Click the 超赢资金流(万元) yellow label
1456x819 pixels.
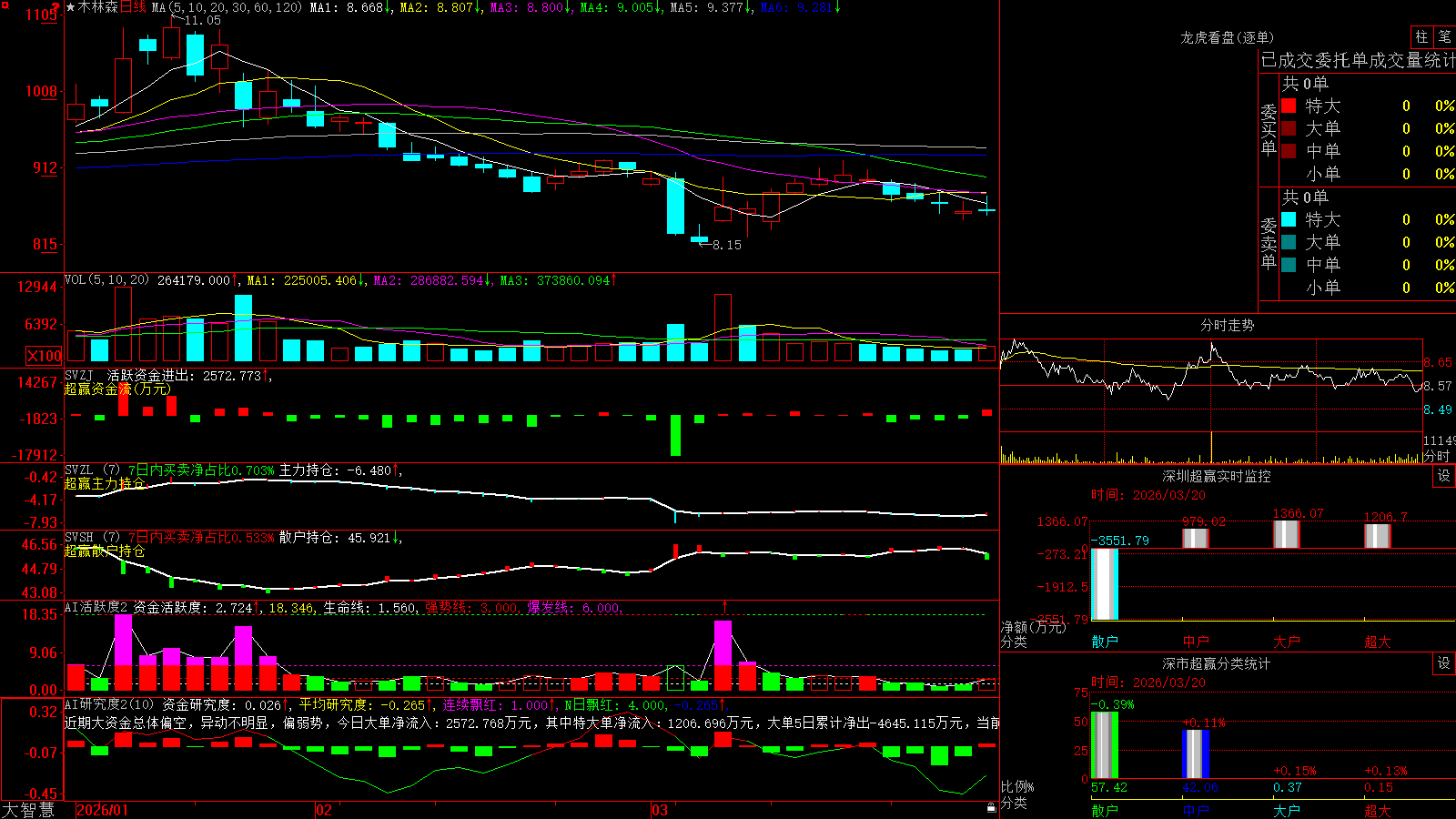pyautogui.click(x=117, y=389)
